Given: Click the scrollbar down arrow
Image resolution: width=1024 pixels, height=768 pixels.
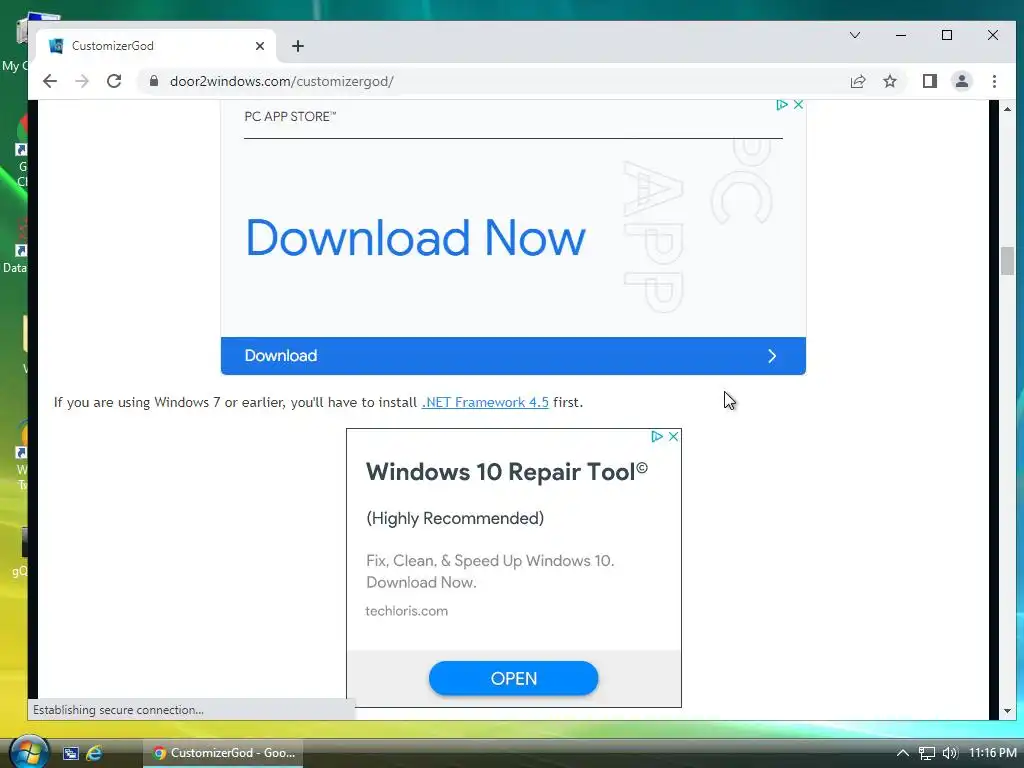Looking at the screenshot, I should (1007, 711).
